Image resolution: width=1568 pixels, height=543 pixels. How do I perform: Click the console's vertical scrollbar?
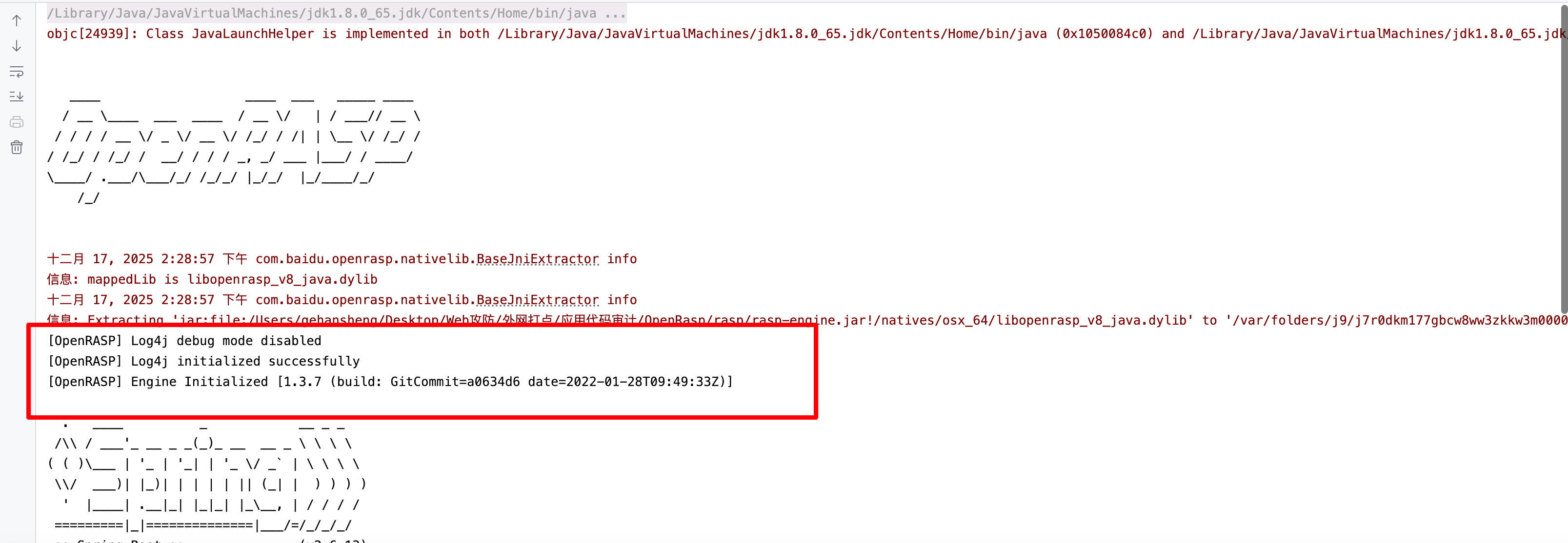pyautogui.click(x=1563, y=152)
